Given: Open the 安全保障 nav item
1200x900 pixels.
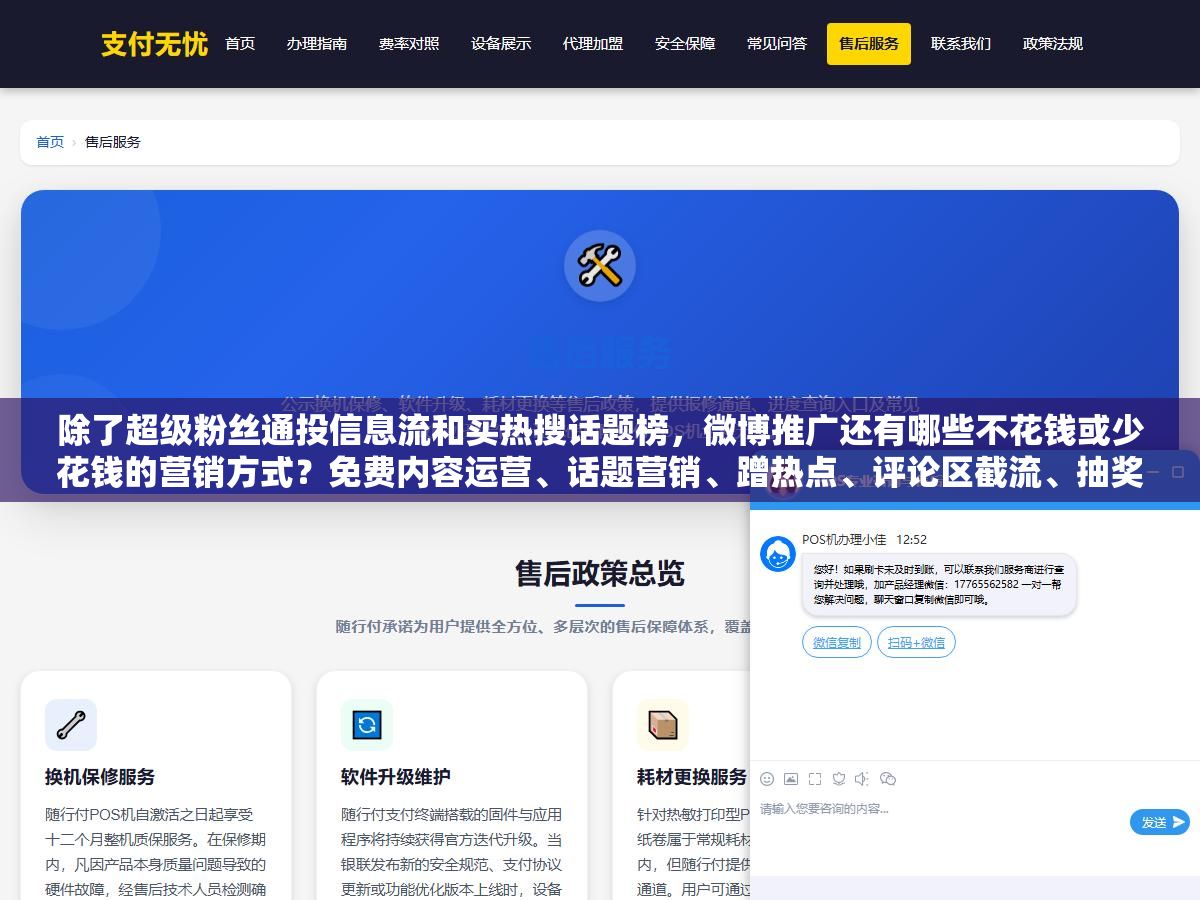Looking at the screenshot, I should (x=685, y=44).
